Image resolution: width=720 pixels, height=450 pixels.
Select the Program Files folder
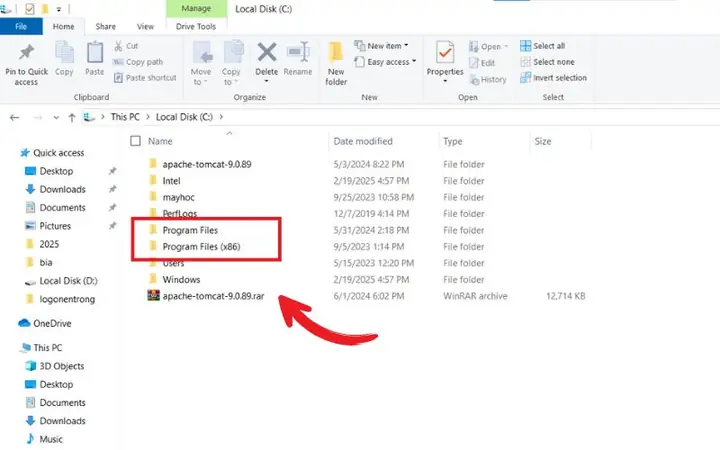tap(190, 231)
